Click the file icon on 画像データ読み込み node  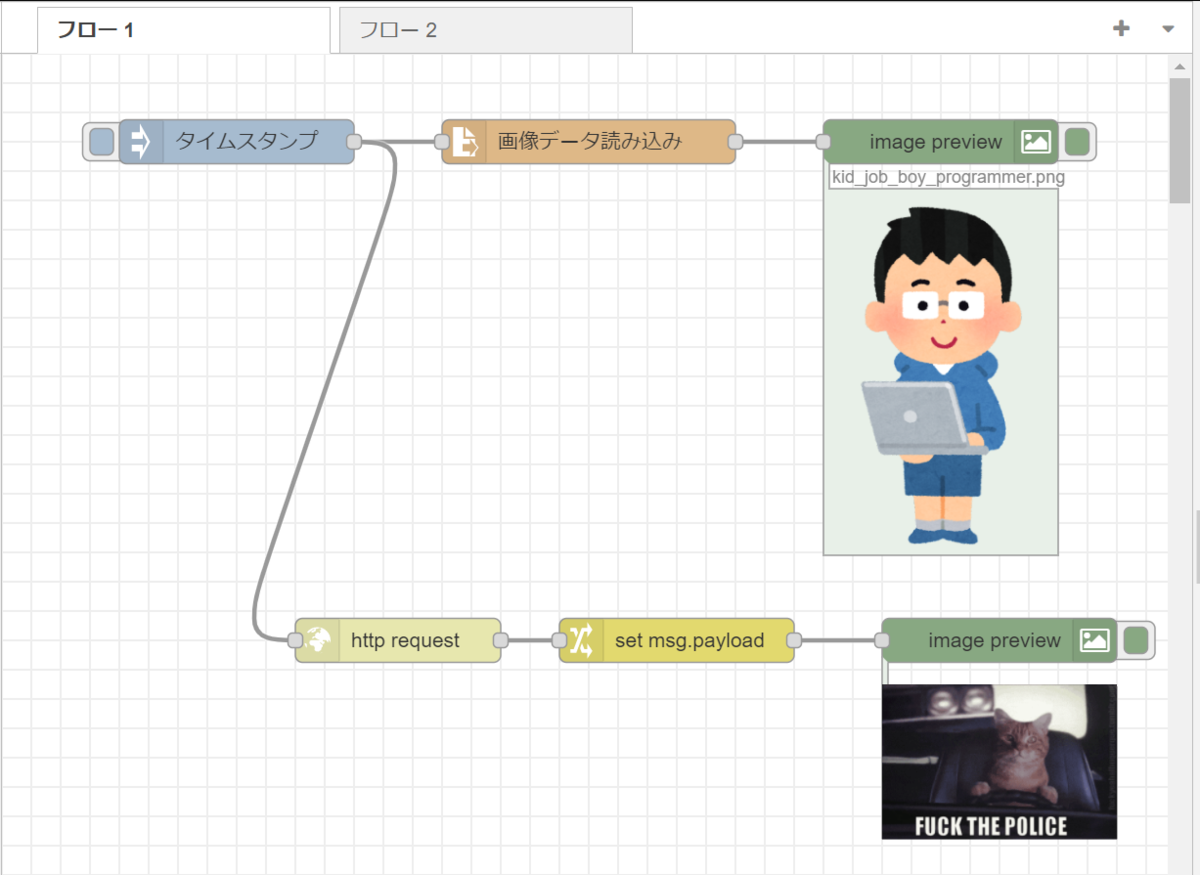(x=465, y=142)
